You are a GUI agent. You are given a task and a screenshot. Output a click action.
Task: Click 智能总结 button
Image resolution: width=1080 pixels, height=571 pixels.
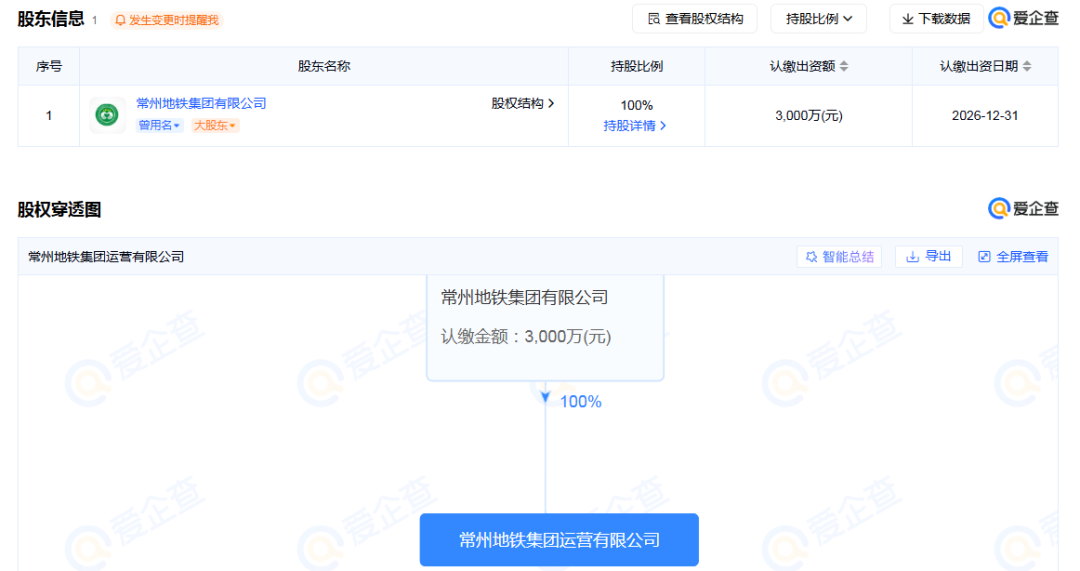tap(840, 257)
